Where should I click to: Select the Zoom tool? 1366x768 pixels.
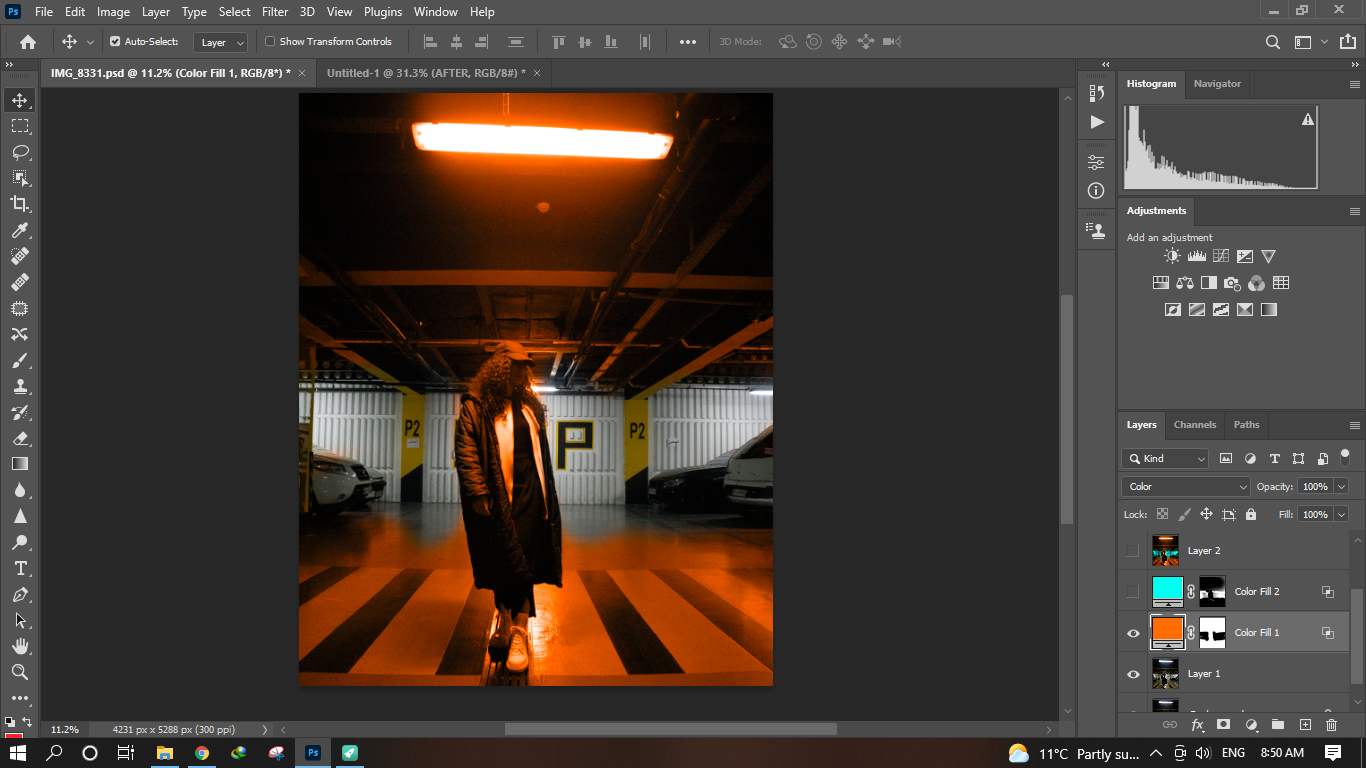coord(20,672)
